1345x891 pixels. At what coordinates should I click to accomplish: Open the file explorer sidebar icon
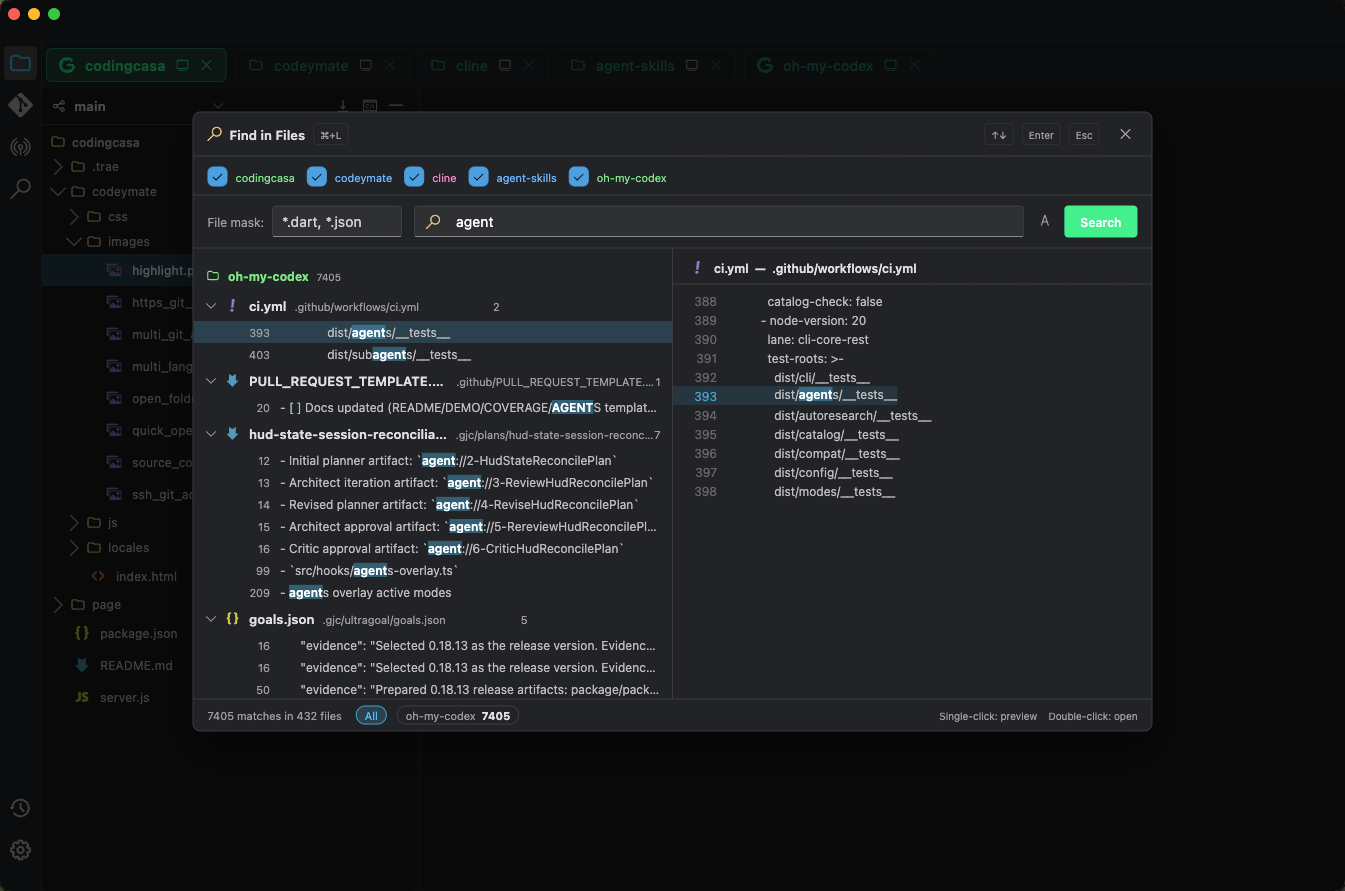tap(20, 64)
